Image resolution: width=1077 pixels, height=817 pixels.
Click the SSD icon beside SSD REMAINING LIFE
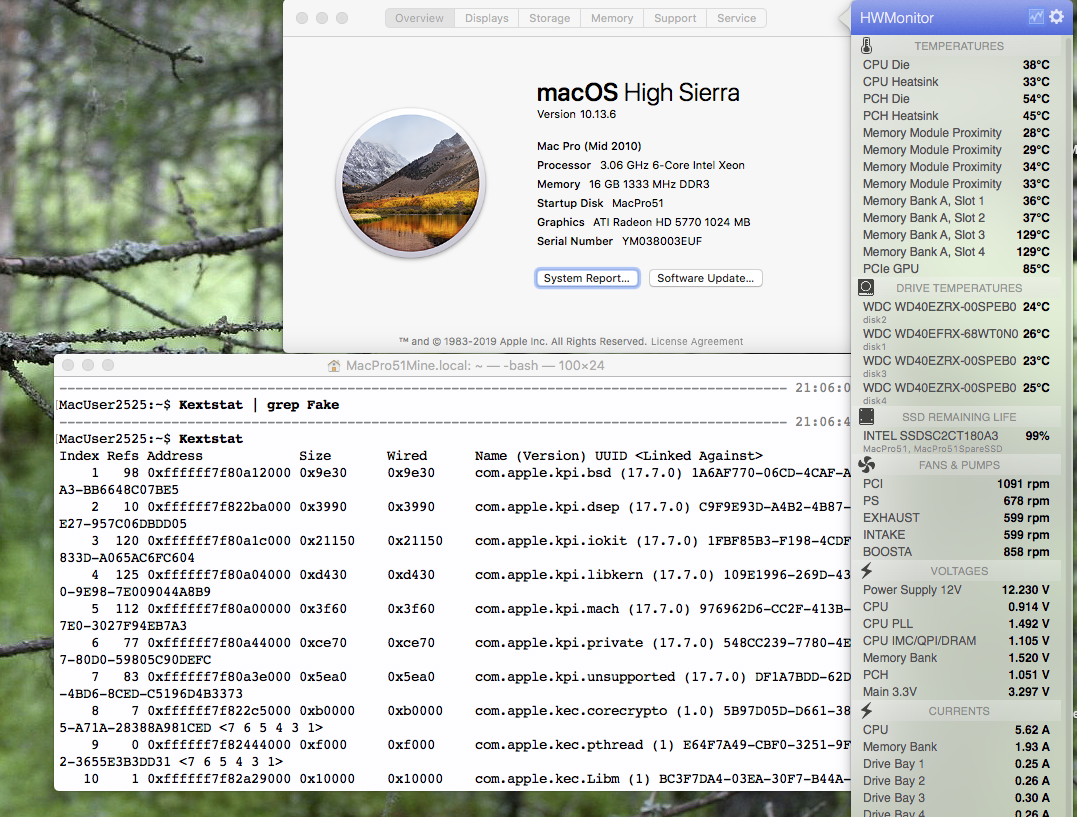tap(867, 416)
